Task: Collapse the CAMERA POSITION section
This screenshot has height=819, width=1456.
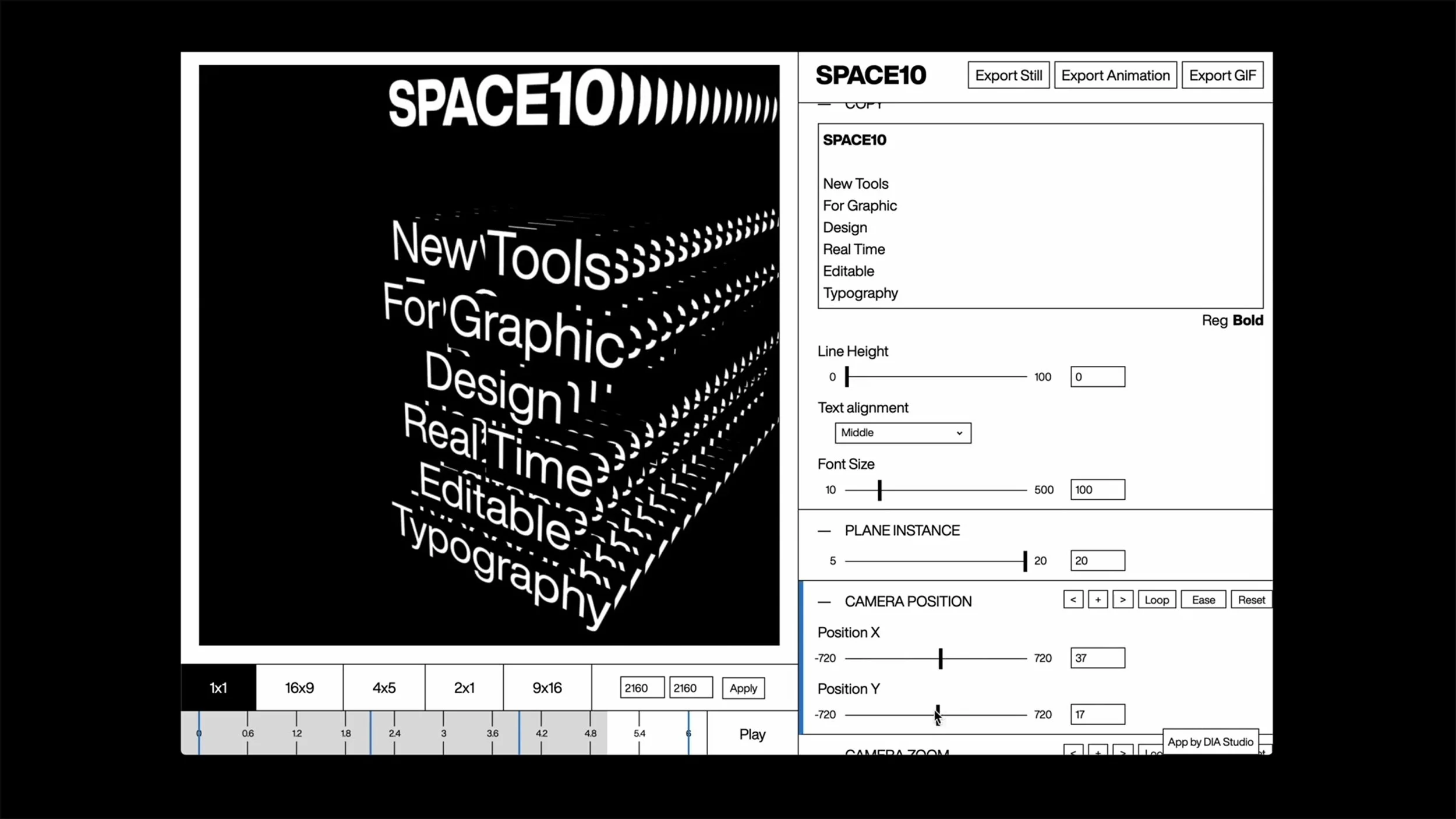Action: tap(824, 601)
